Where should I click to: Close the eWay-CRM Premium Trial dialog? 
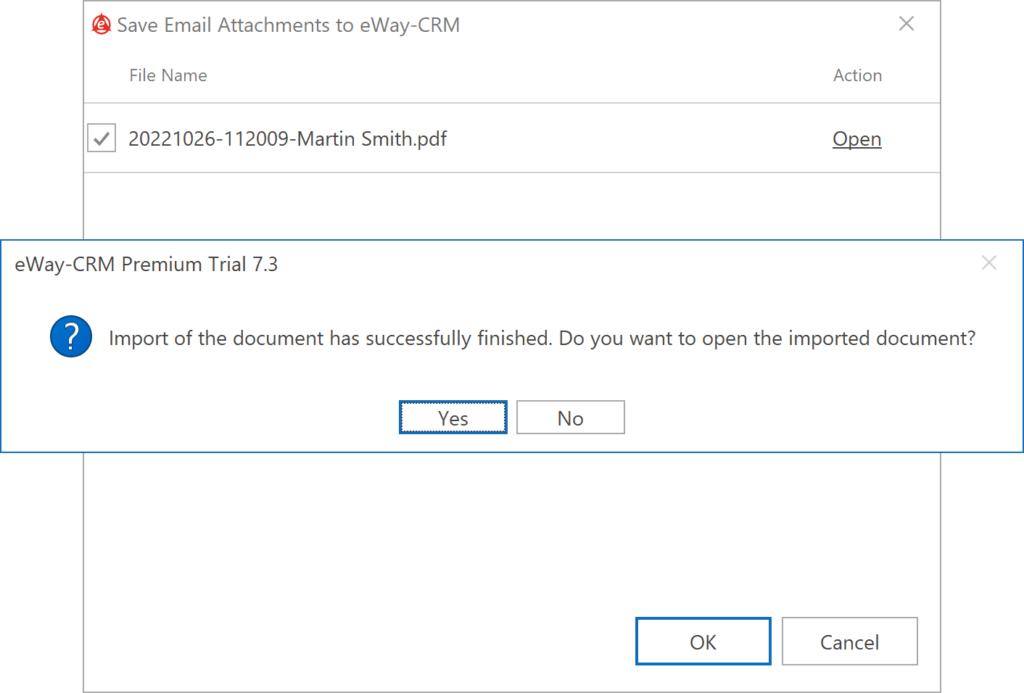coord(989,264)
